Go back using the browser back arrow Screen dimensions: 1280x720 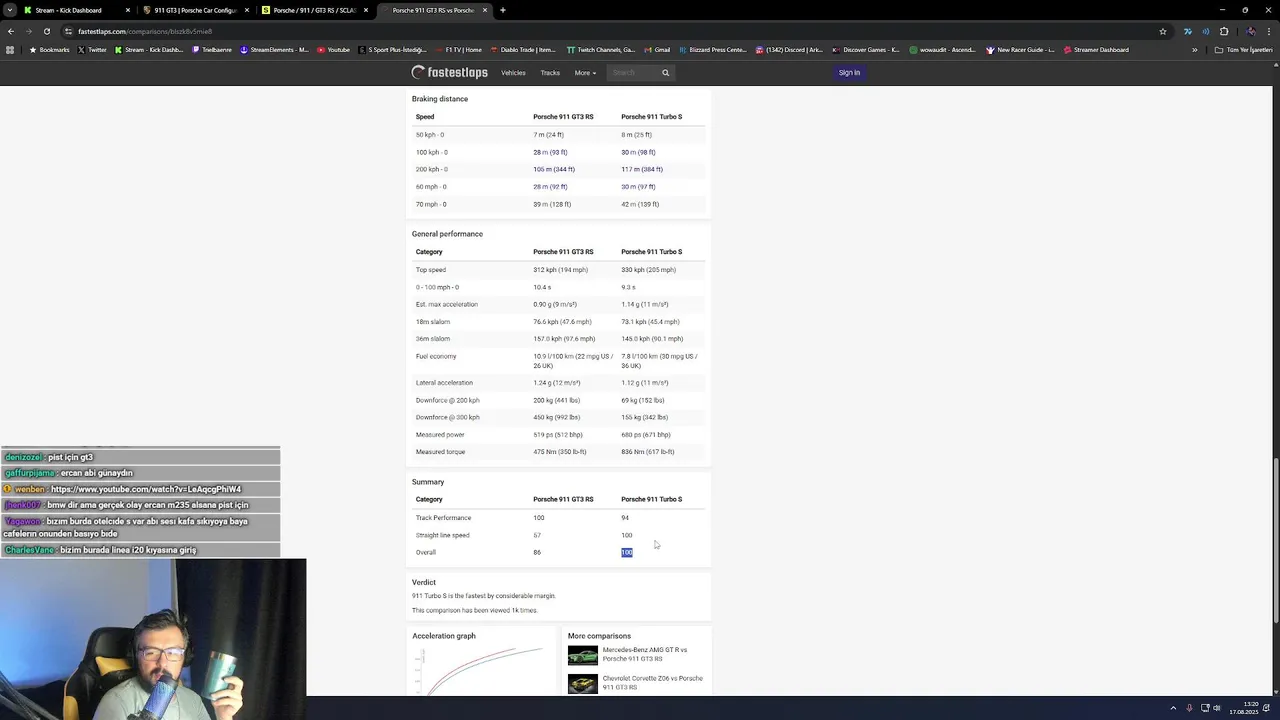[10, 31]
